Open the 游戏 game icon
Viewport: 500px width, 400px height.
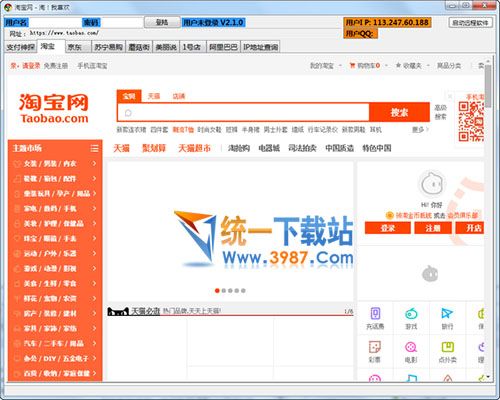click(x=411, y=314)
